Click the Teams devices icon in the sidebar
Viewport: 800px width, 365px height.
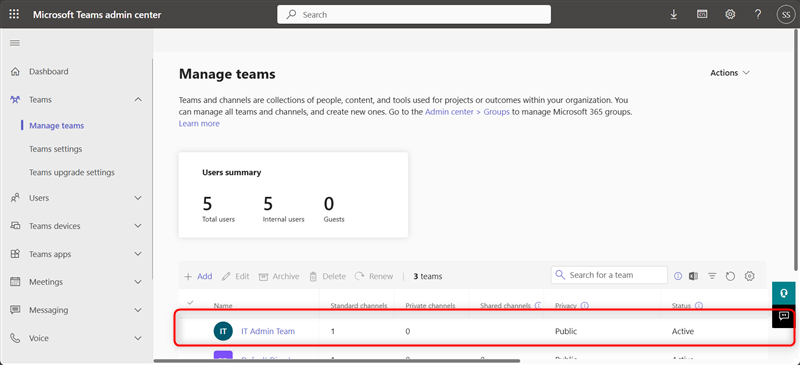pos(15,226)
